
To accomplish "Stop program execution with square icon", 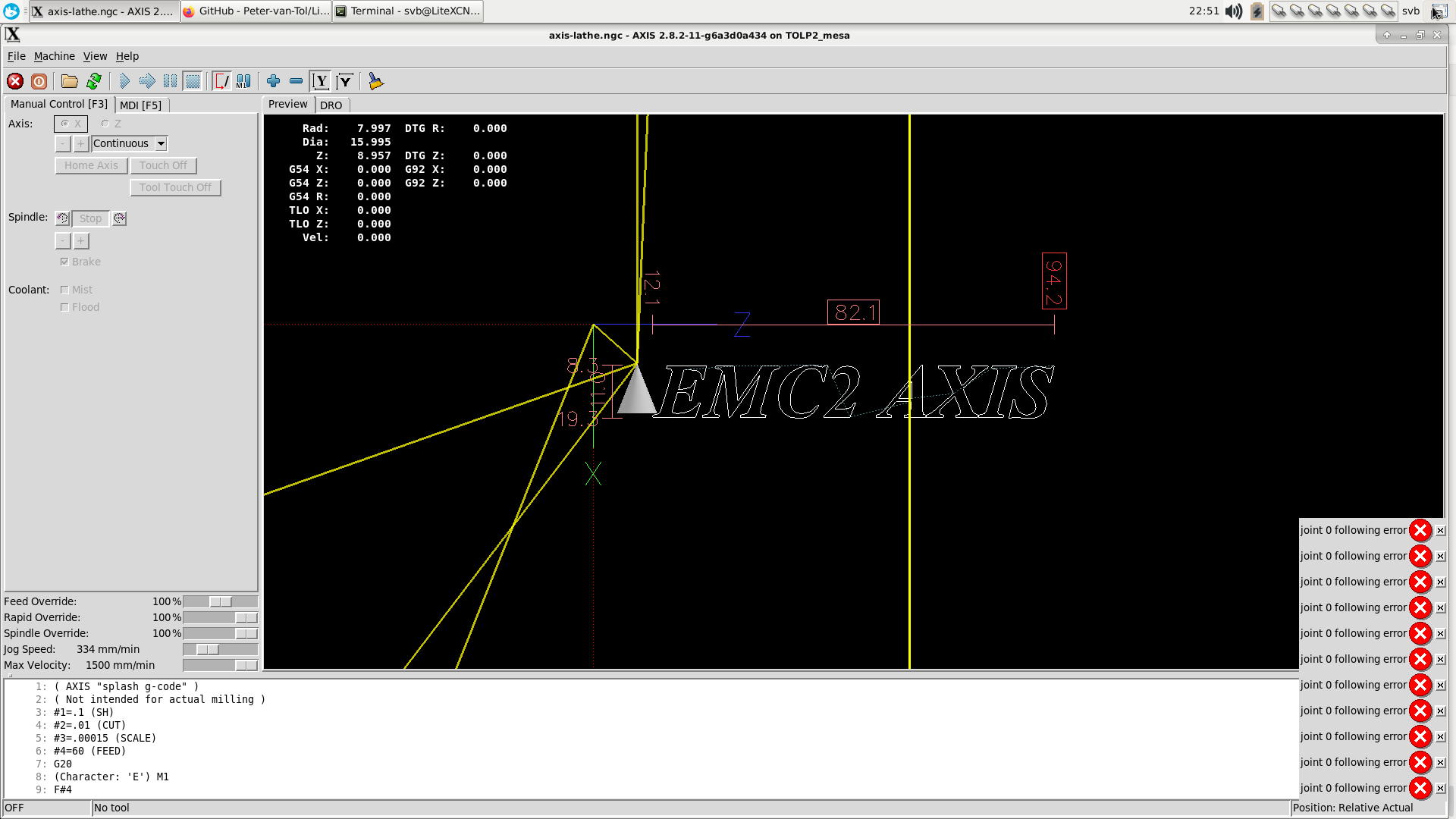I will pyautogui.click(x=193, y=81).
